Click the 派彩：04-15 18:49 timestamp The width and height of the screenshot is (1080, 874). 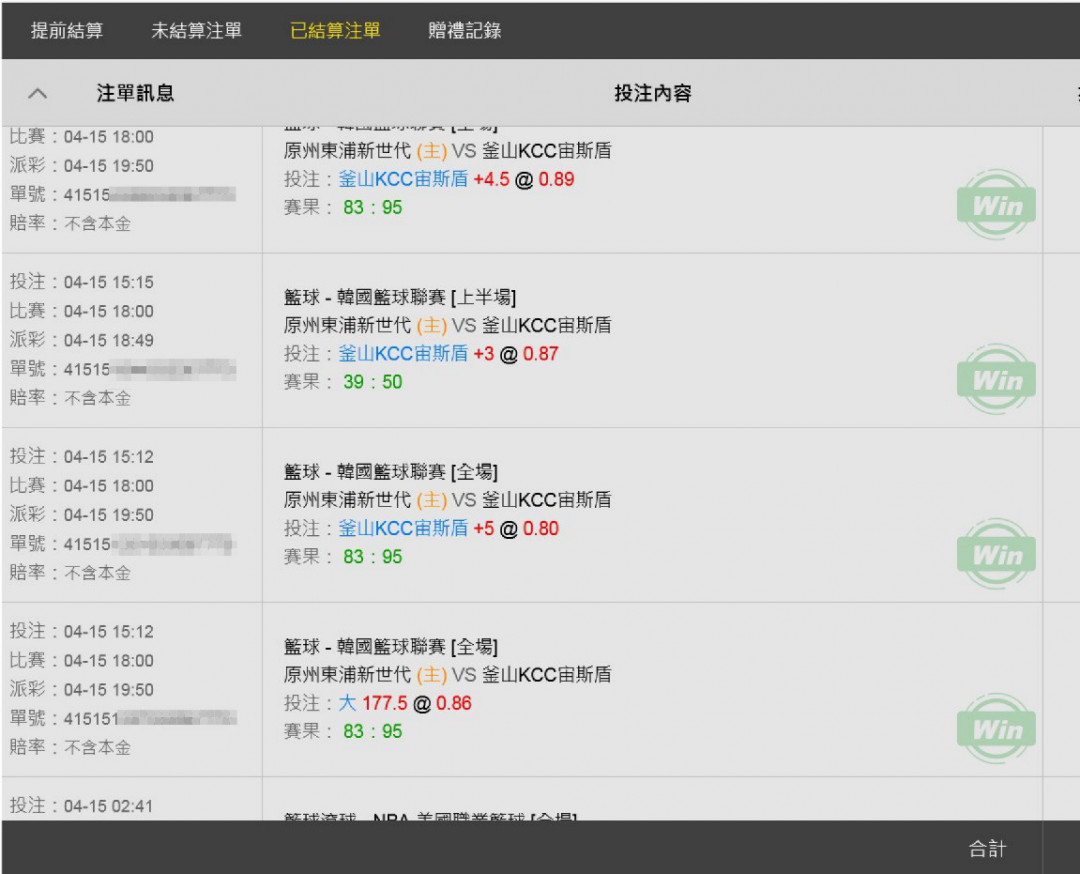pyautogui.click(x=81, y=340)
